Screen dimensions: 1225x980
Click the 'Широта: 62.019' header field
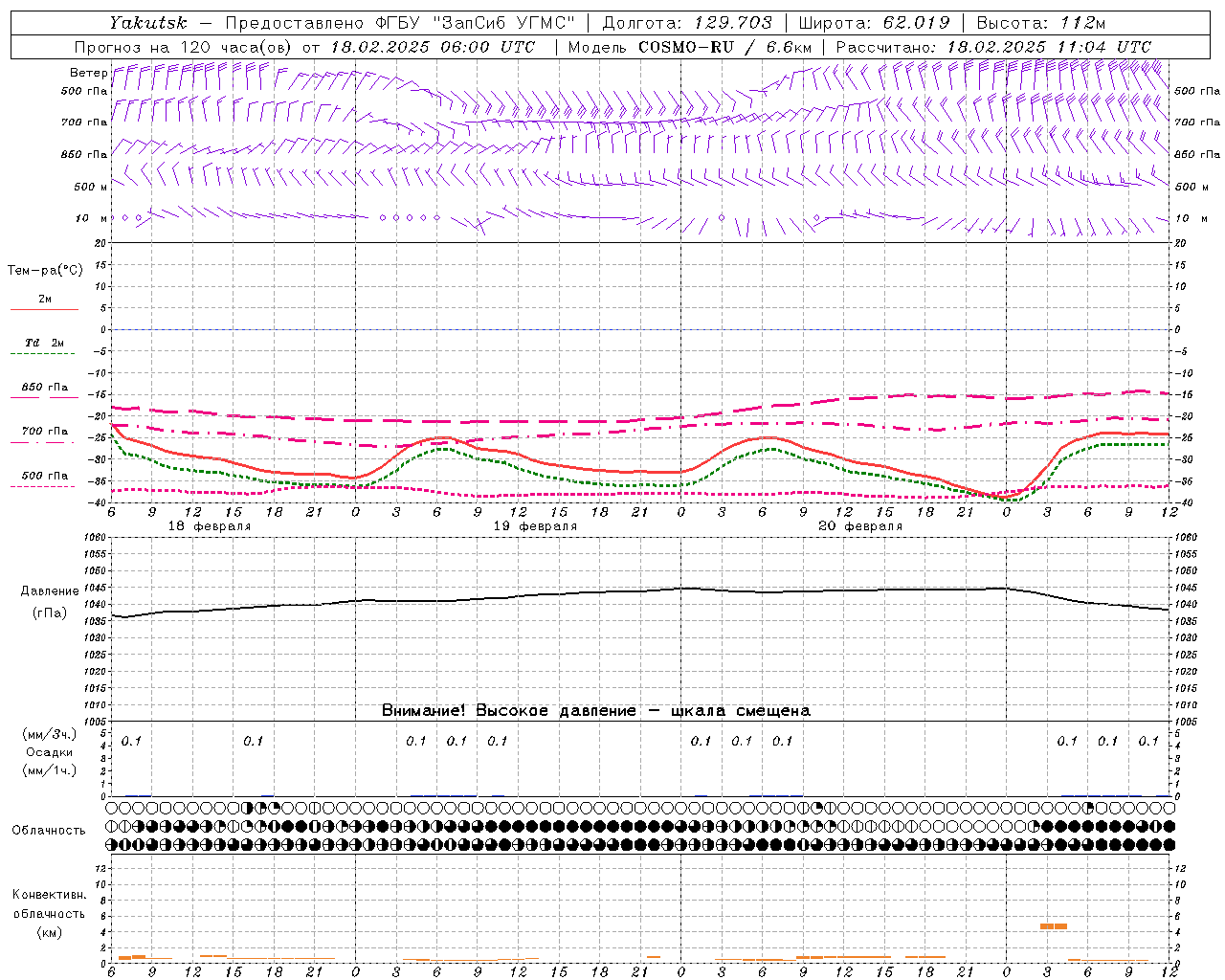coord(874,23)
